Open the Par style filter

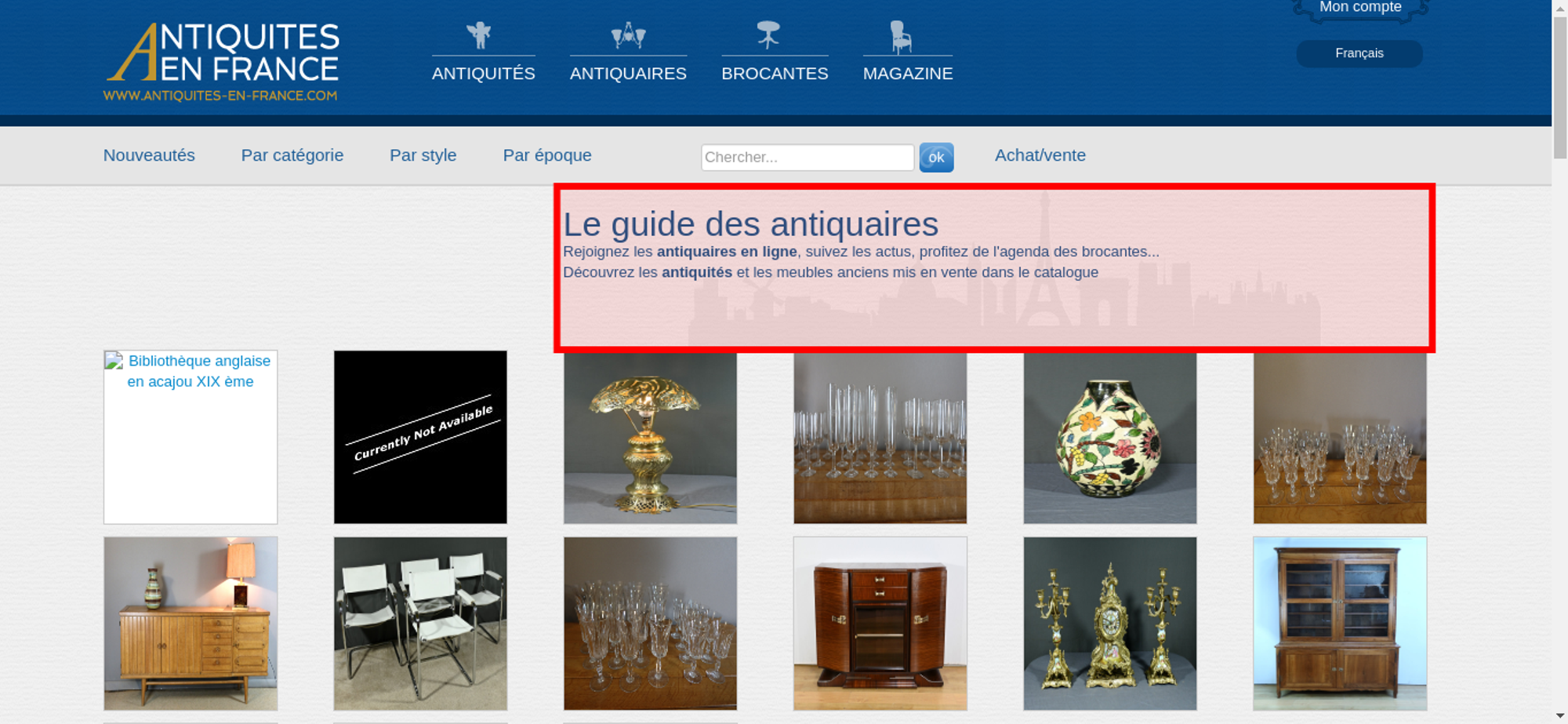(x=423, y=155)
